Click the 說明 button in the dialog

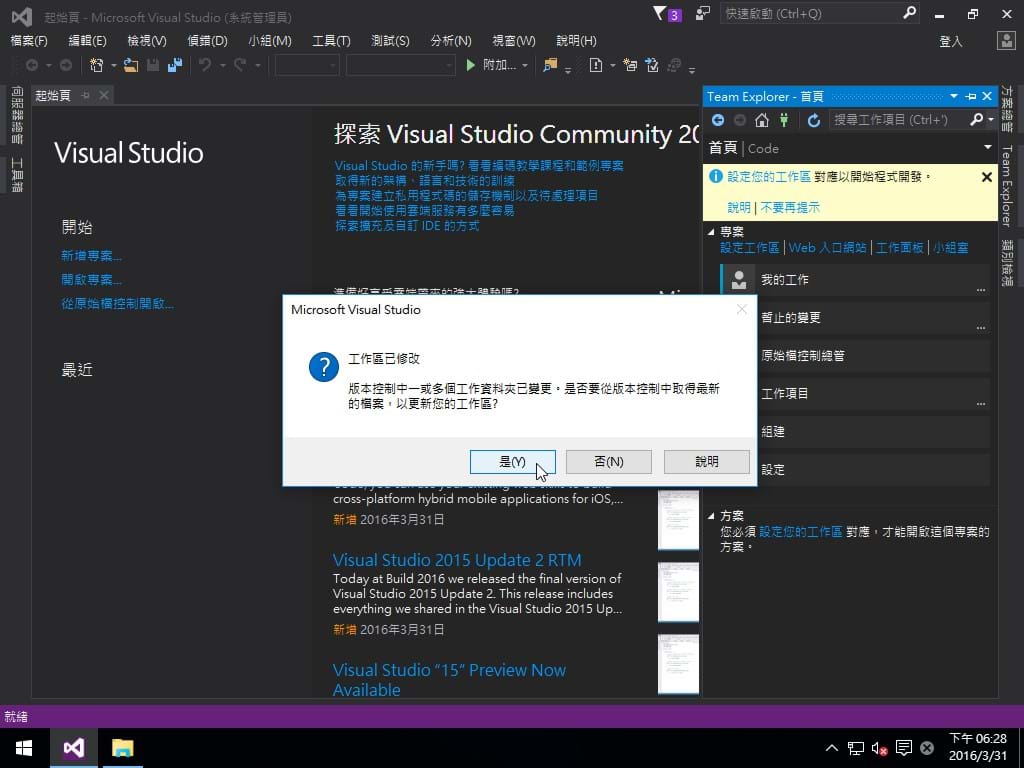707,462
